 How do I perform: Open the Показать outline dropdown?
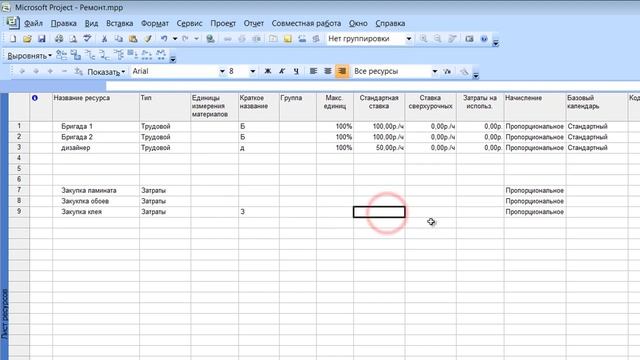[x=106, y=72]
